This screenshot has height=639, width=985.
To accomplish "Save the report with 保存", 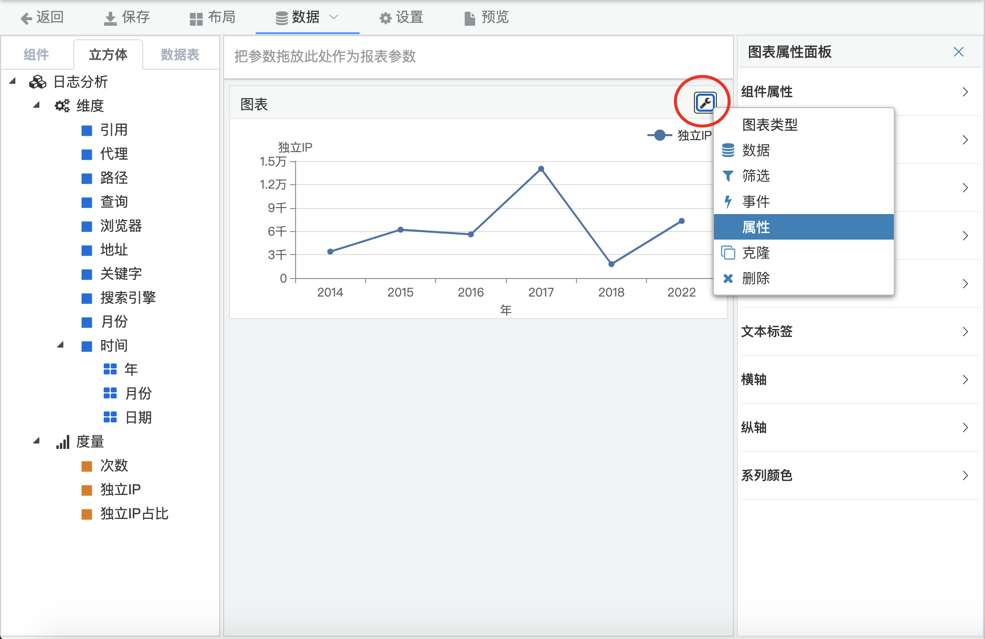I will [127, 18].
